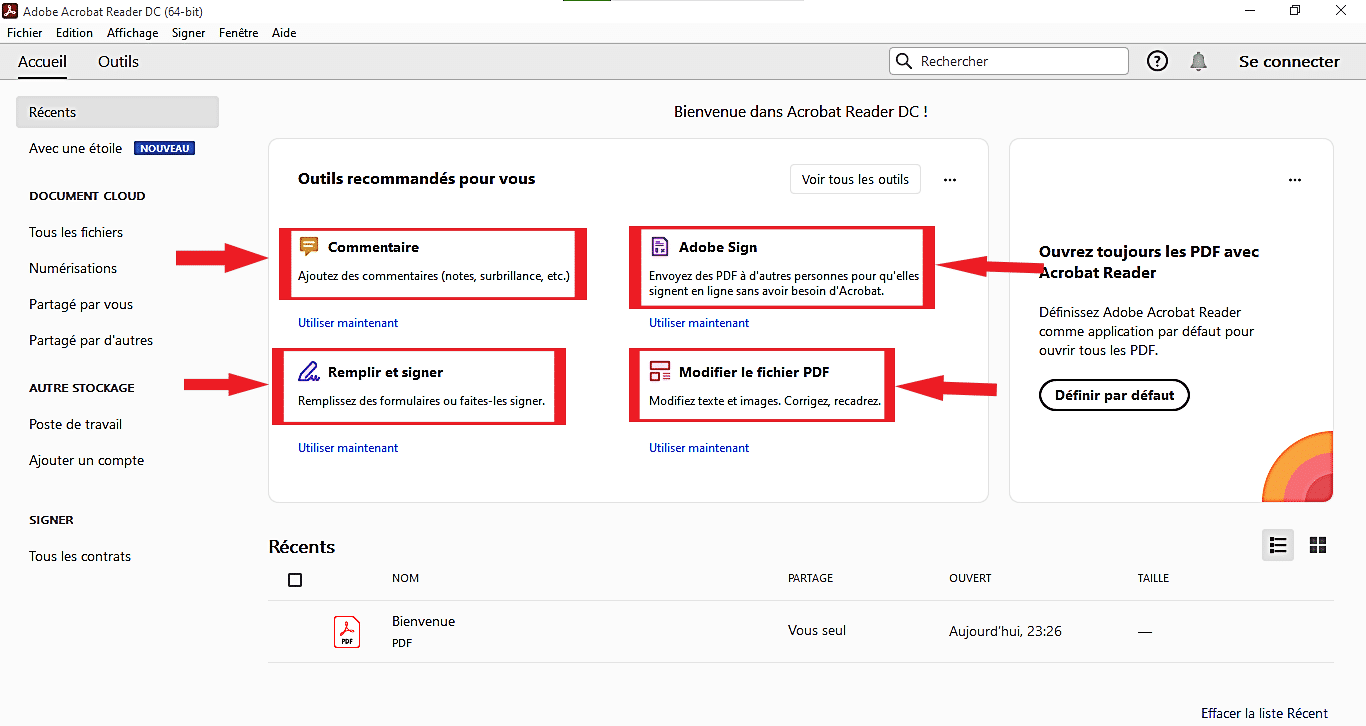Click the Rechercher search field
This screenshot has height=726, width=1366.
(1009, 61)
